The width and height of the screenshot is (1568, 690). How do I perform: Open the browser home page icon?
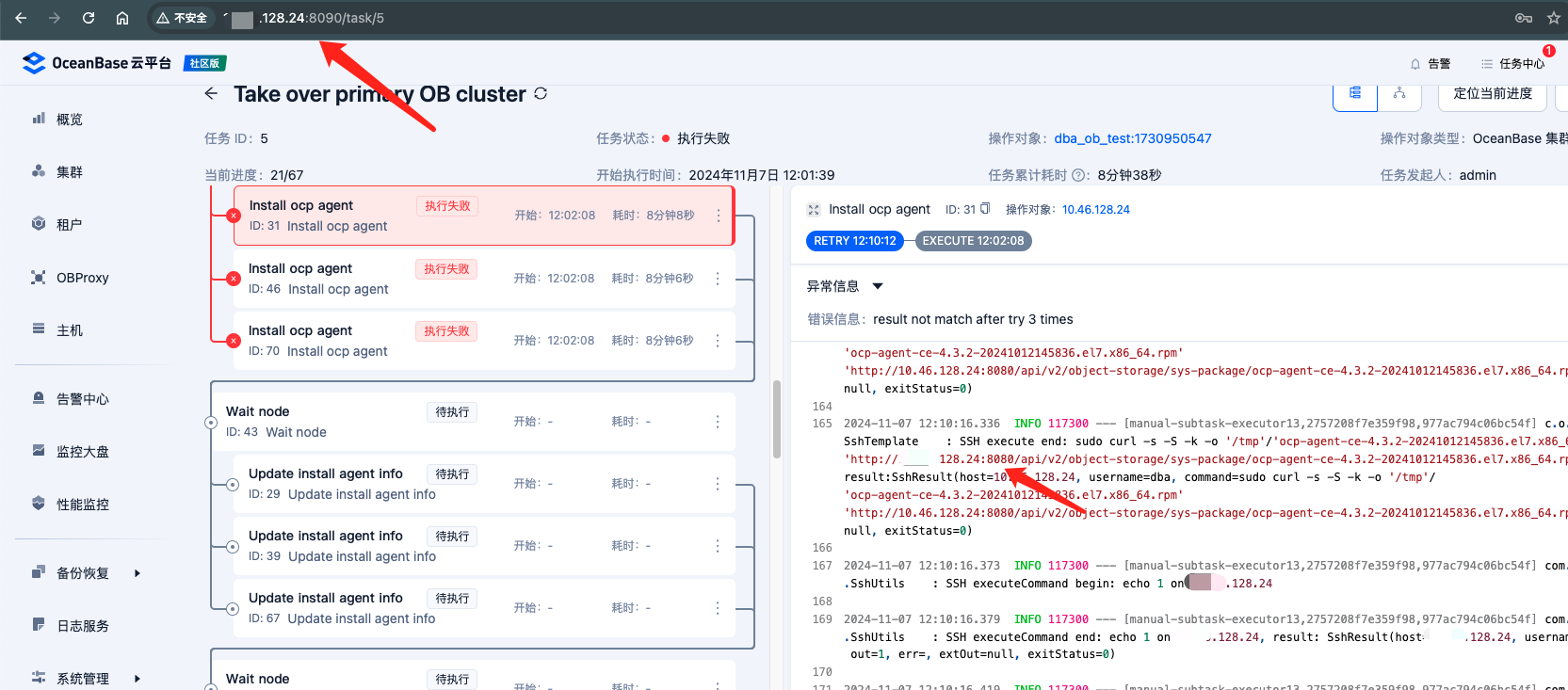(122, 18)
